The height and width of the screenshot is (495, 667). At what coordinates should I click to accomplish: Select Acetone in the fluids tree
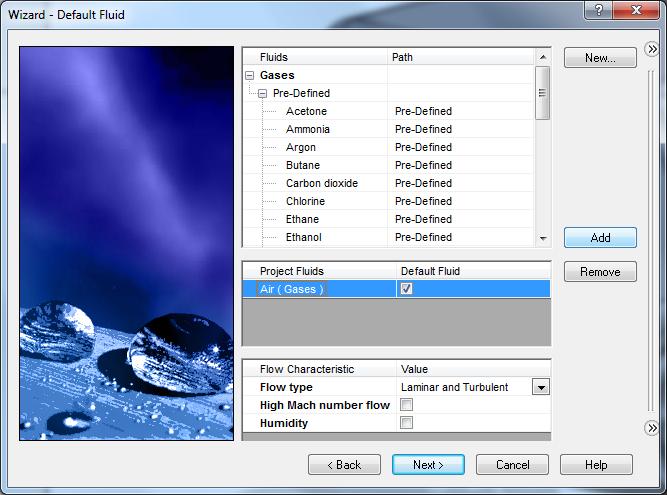(306, 111)
